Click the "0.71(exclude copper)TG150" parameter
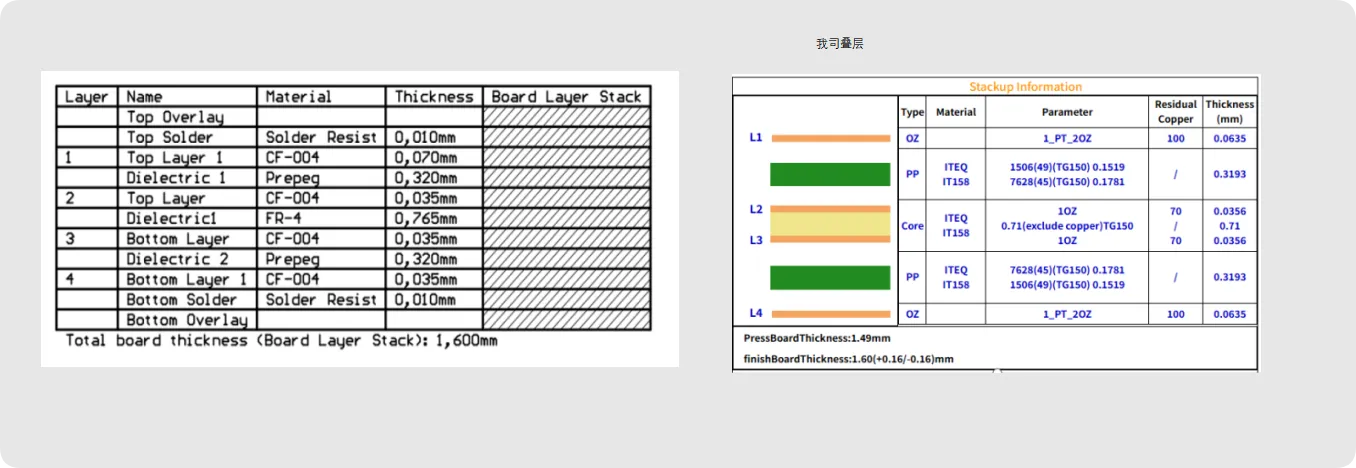Viewport: 1356px width, 468px height. pos(1067,226)
